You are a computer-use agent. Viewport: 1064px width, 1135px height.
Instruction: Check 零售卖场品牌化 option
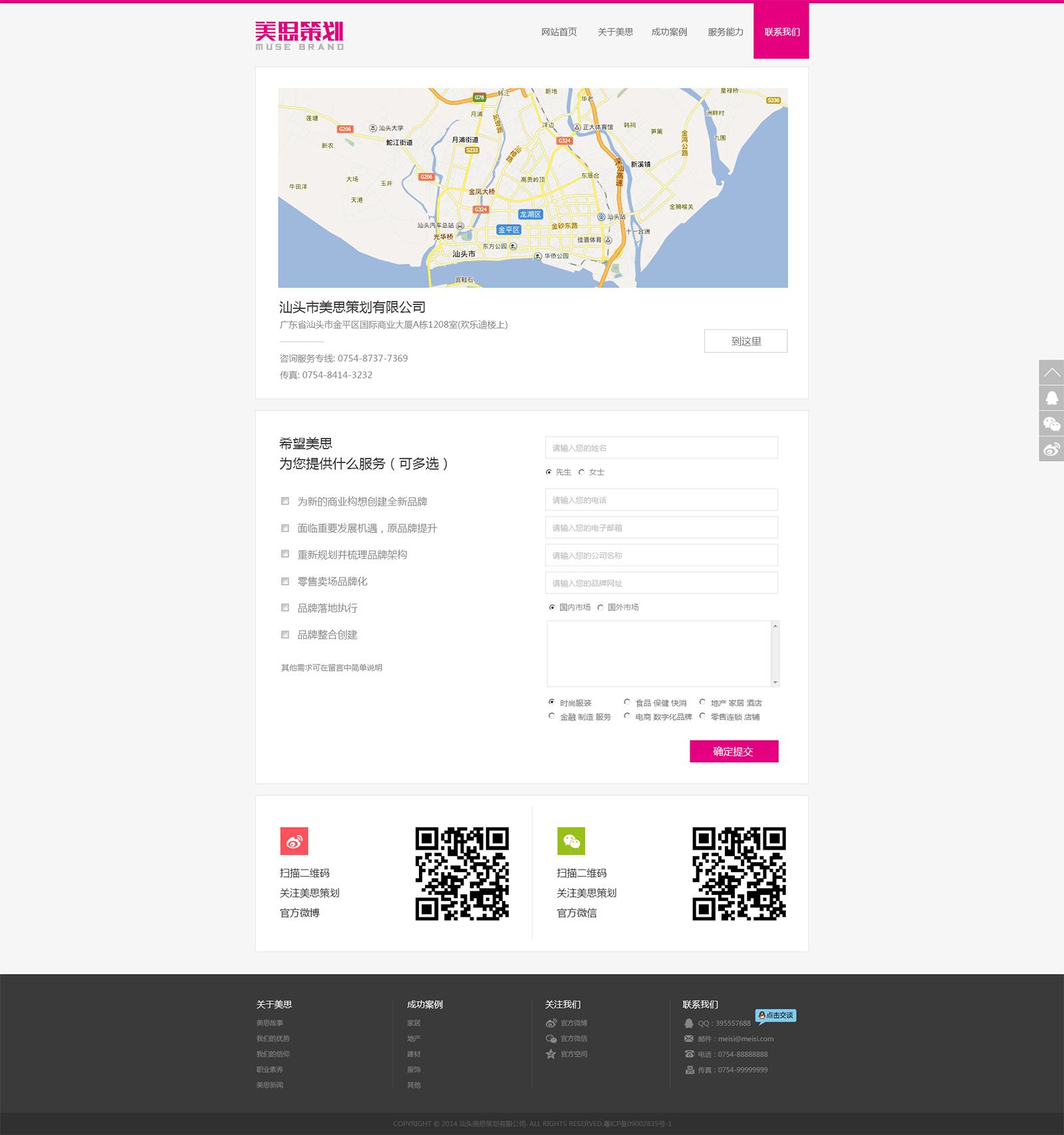point(285,581)
